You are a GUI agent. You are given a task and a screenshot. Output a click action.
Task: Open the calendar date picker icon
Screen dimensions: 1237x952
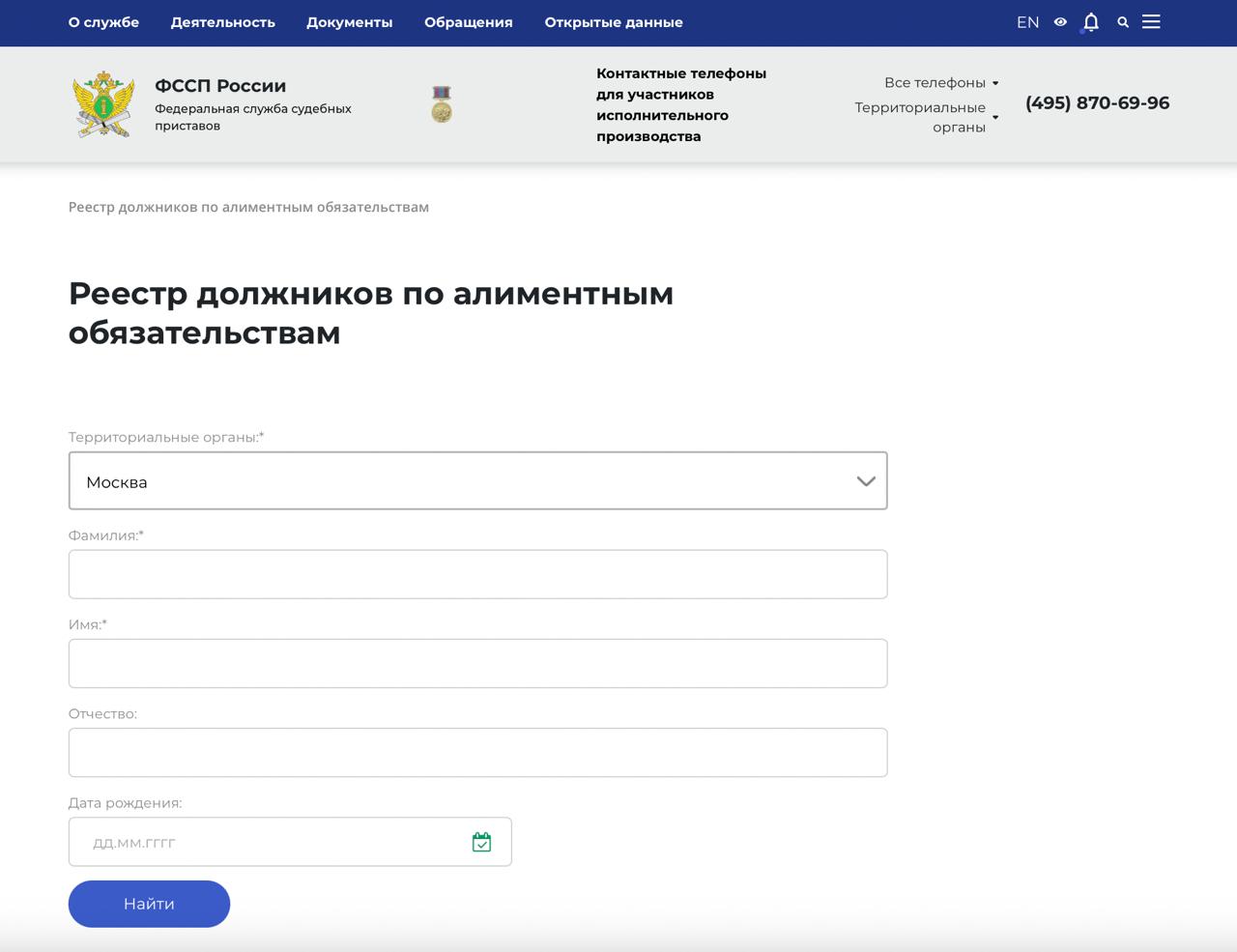481,842
